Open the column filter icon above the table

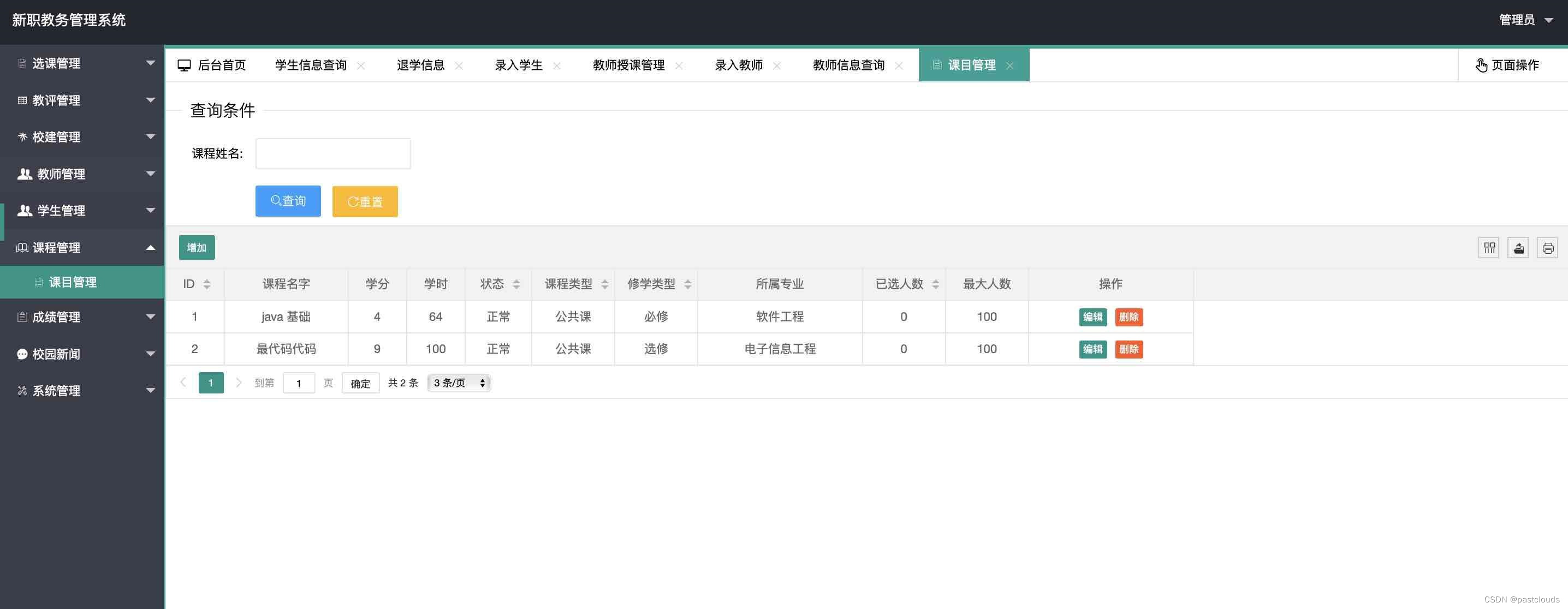tap(1489, 248)
